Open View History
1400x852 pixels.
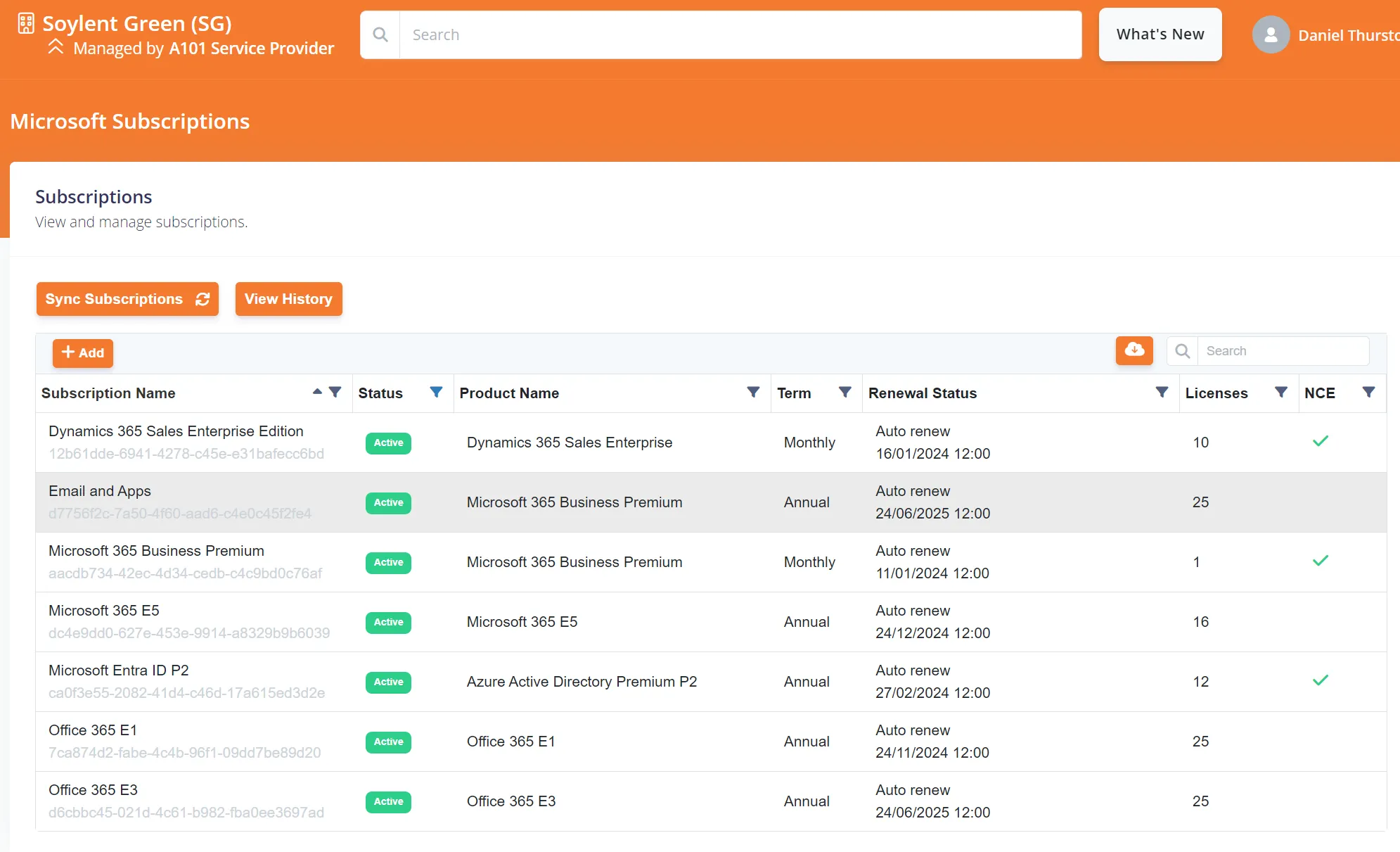[x=288, y=299]
